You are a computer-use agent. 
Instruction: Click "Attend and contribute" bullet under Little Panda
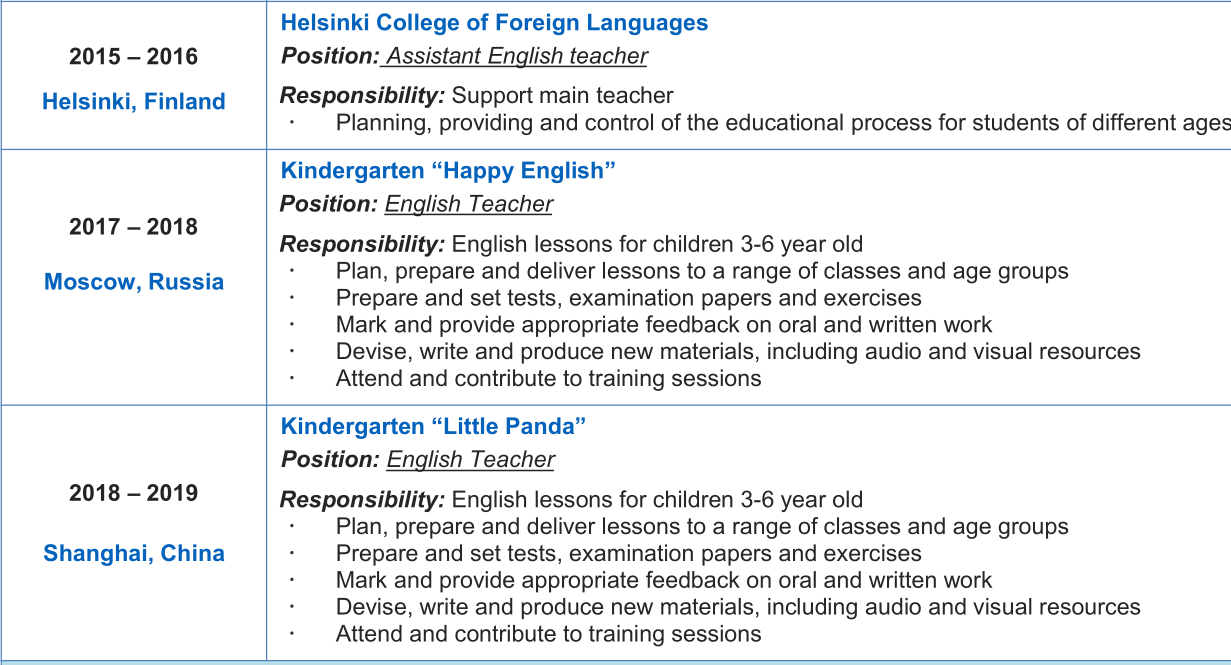548,634
